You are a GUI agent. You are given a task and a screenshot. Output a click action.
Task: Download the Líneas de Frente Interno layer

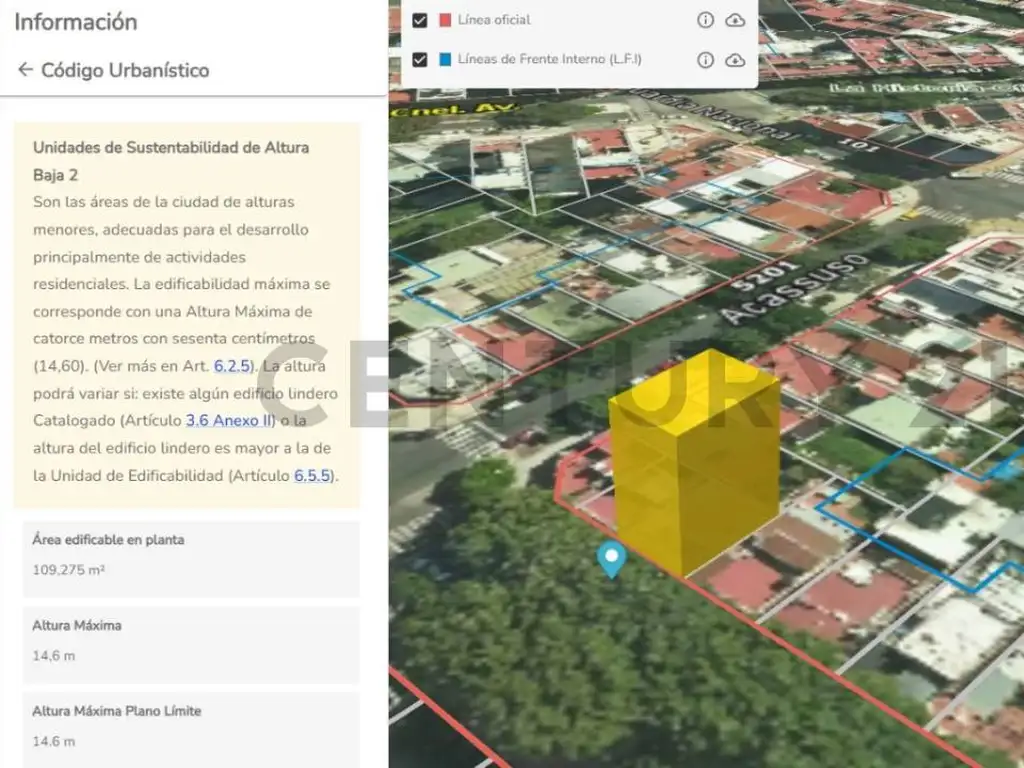click(x=735, y=60)
